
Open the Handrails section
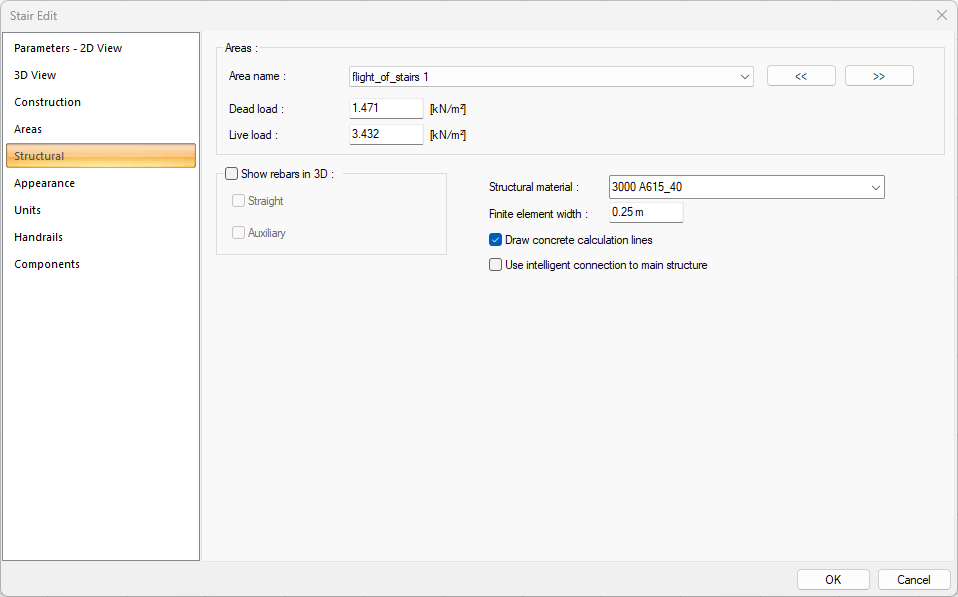(38, 237)
